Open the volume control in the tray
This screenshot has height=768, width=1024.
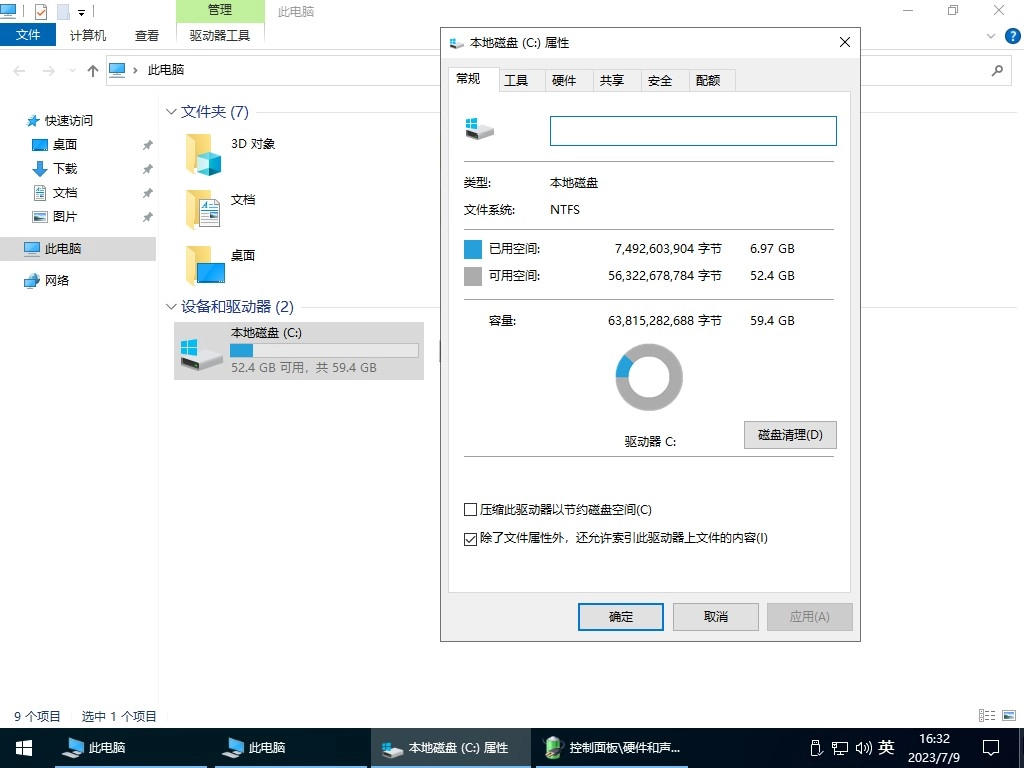tap(864, 747)
